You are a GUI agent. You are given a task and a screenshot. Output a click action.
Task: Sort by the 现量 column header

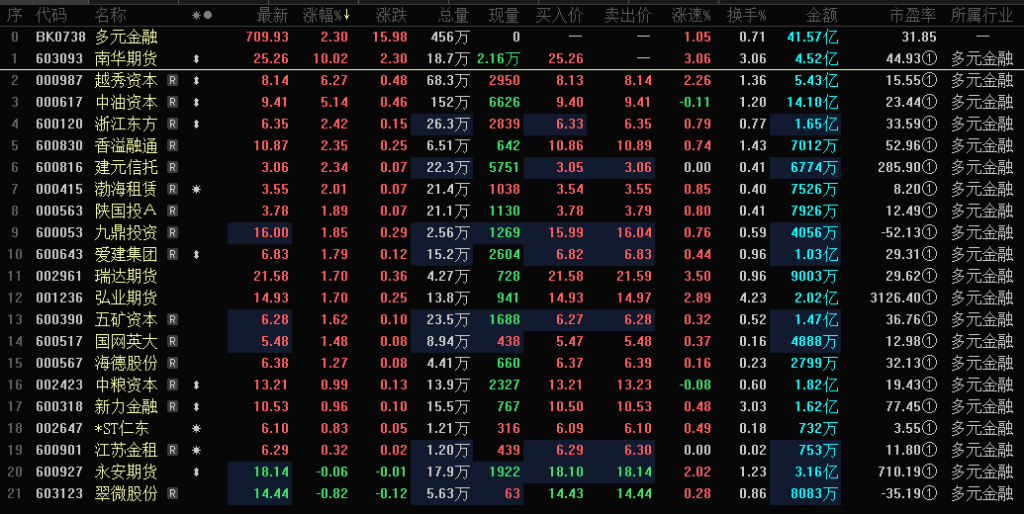[504, 15]
